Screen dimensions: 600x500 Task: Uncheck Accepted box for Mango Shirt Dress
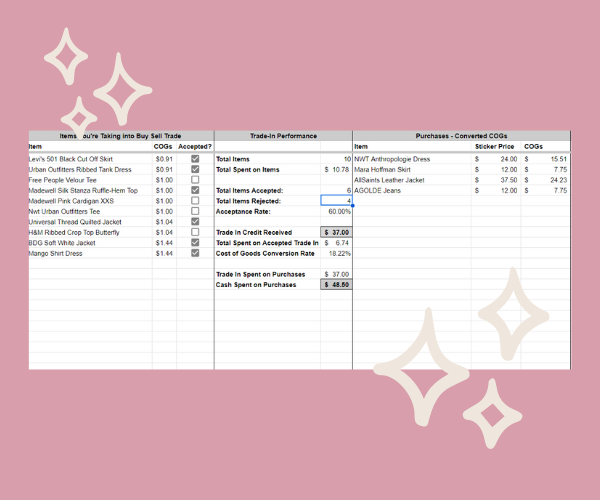(195, 253)
